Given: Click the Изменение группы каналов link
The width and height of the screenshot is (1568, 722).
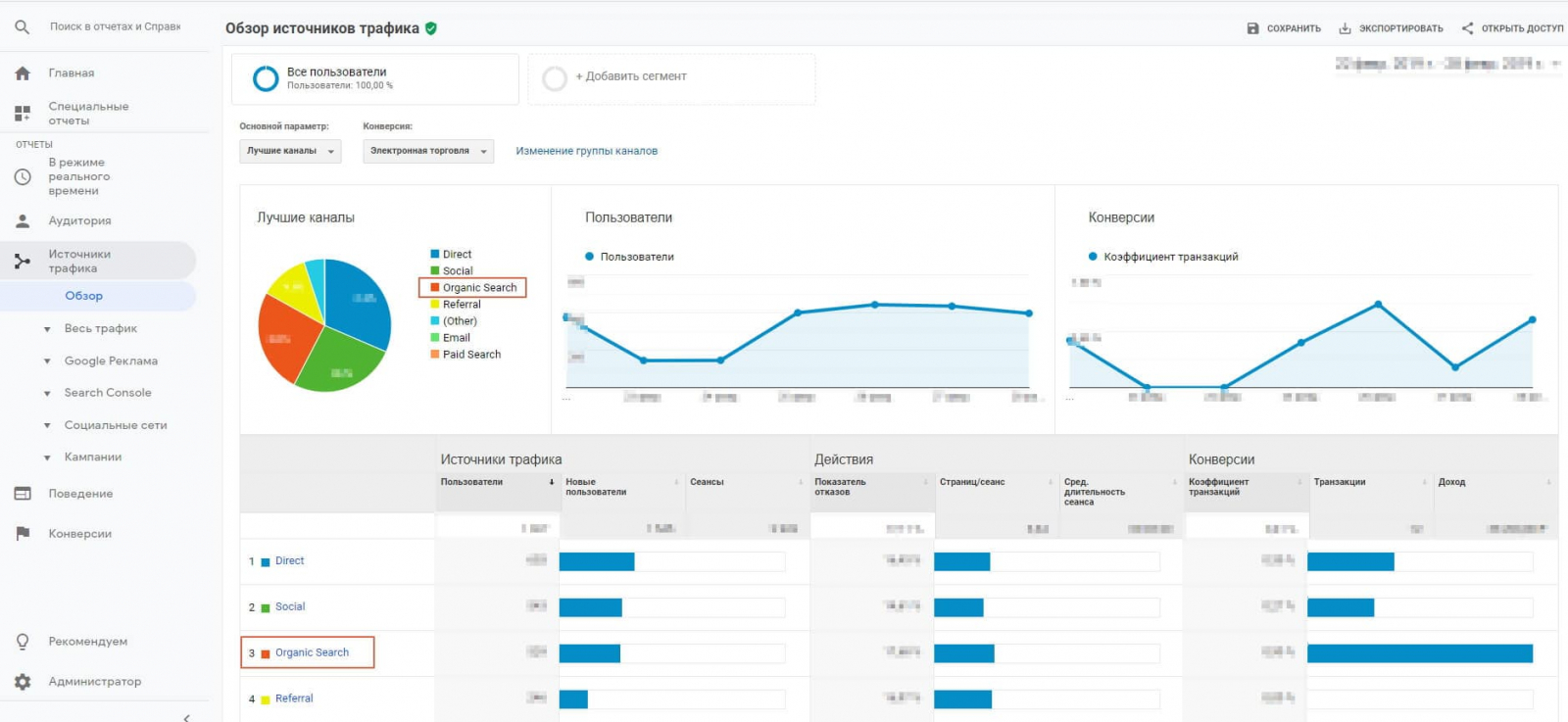Looking at the screenshot, I should 586,151.
